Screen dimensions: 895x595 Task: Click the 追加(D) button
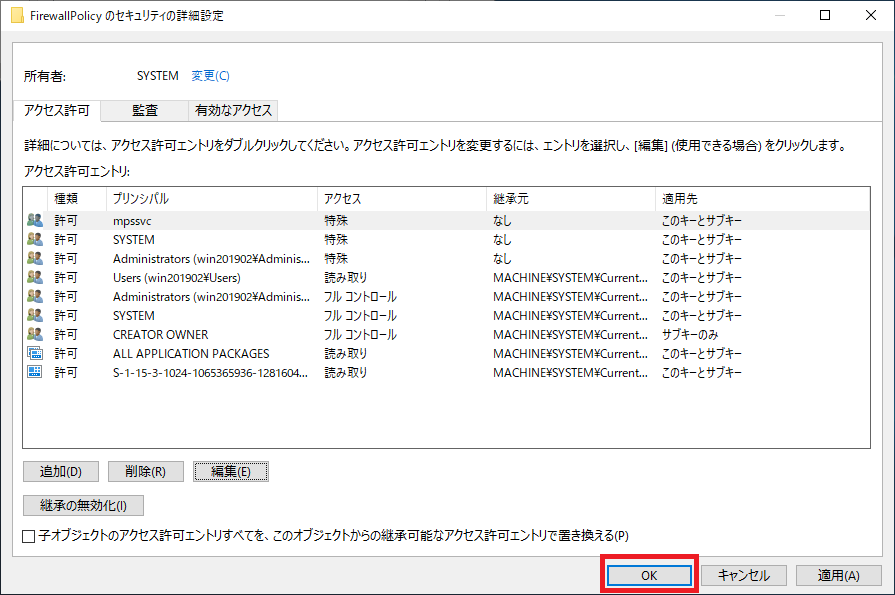click(x=61, y=472)
